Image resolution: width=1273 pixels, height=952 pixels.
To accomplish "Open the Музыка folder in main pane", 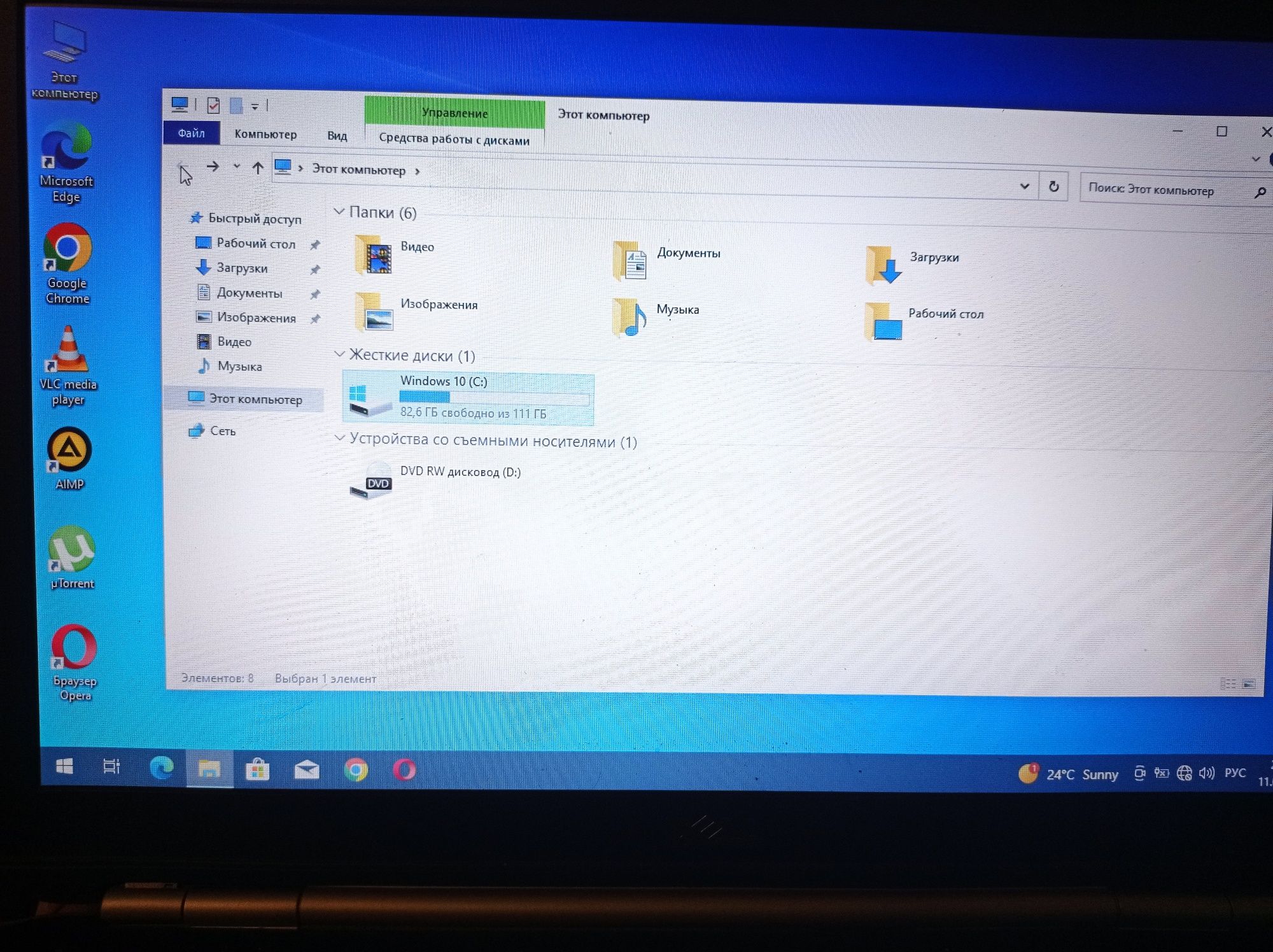I will pyautogui.click(x=656, y=316).
